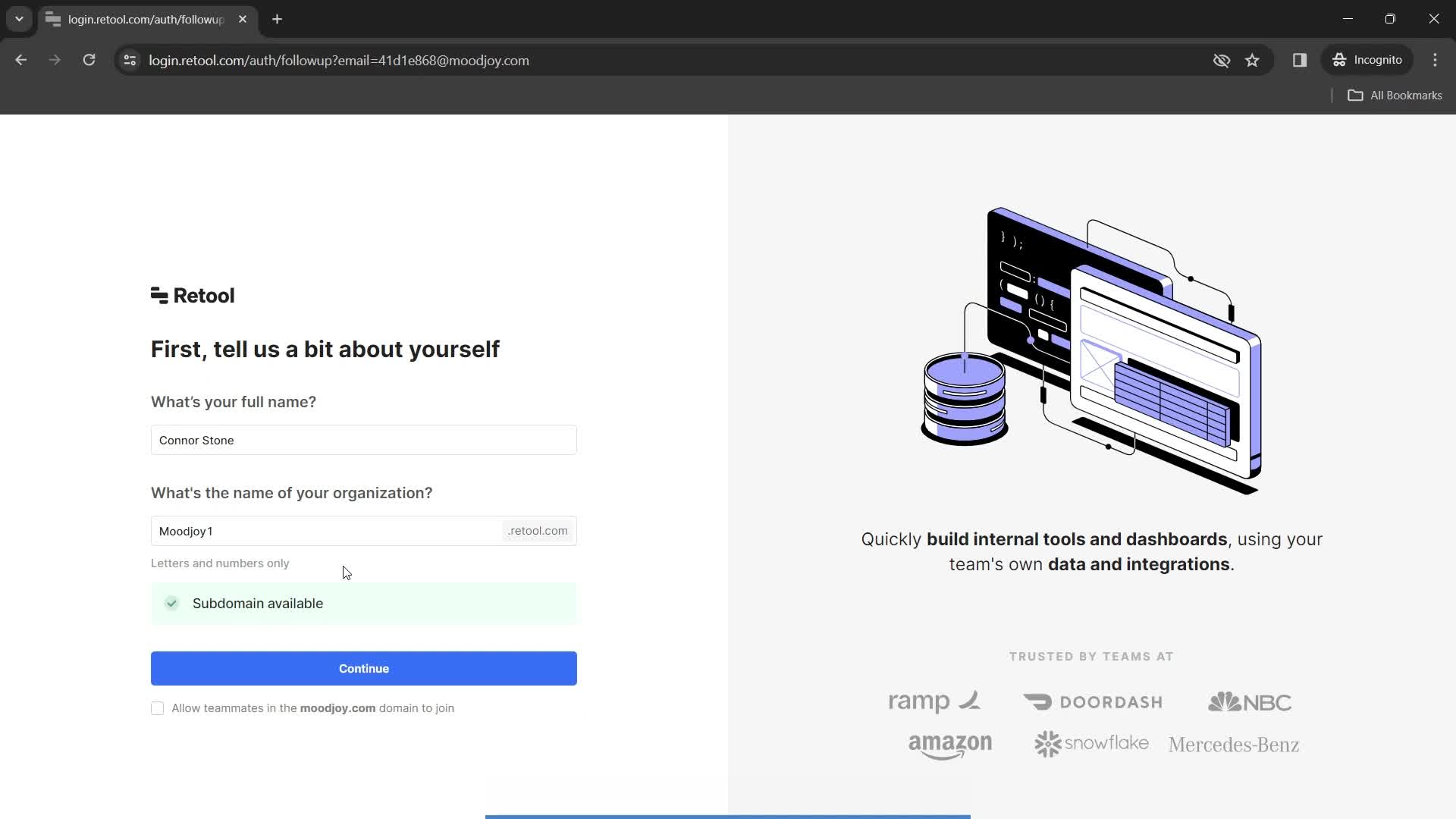Screen dimensions: 1456x819
Task: Click the bookmark star icon
Action: pos(1253,60)
